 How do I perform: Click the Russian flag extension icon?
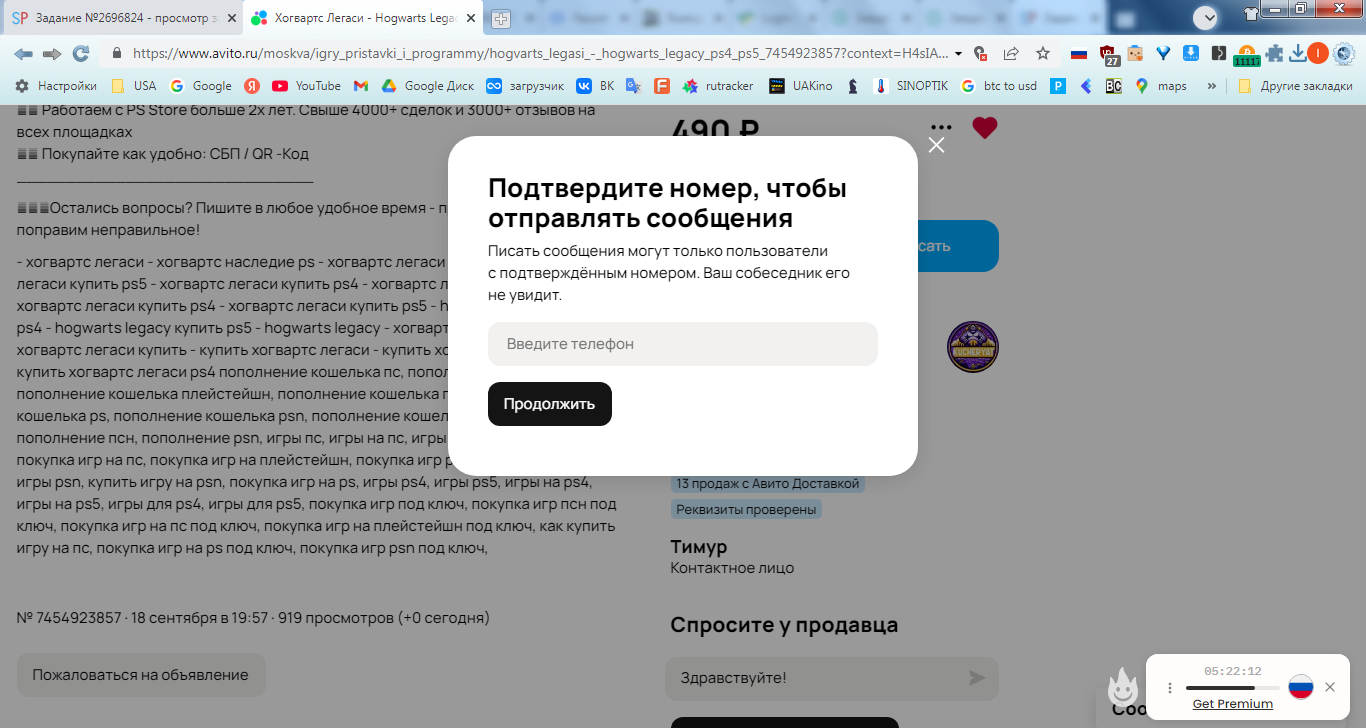[x=1078, y=54]
